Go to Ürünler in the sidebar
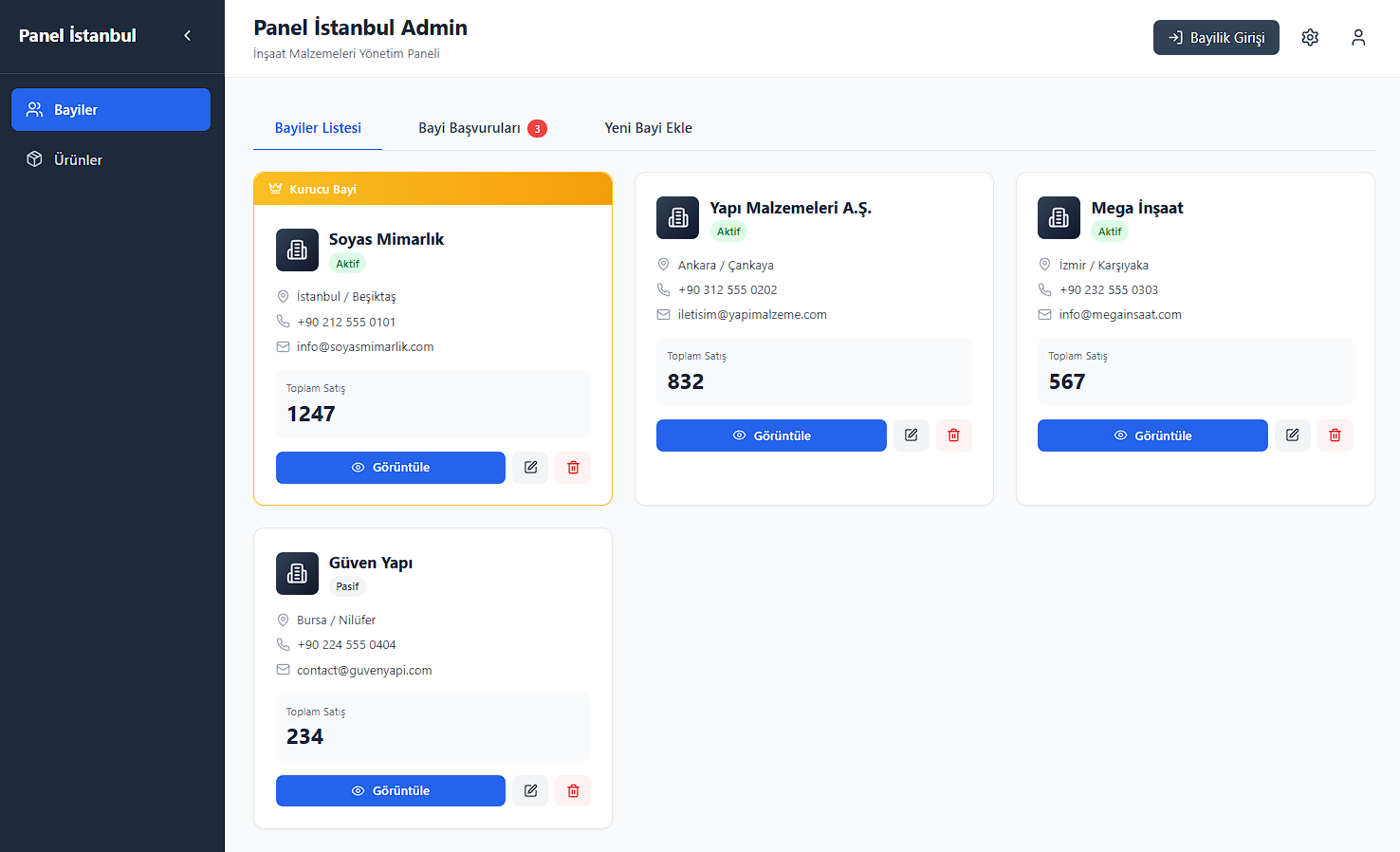 (111, 159)
